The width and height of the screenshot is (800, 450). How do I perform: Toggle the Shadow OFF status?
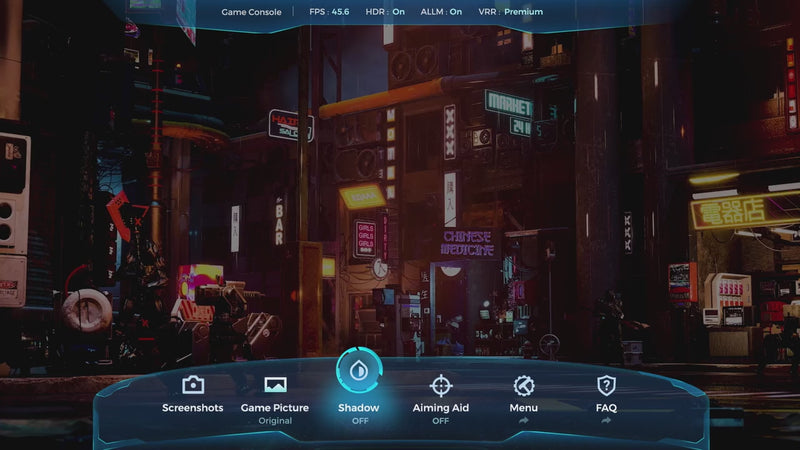tap(358, 421)
